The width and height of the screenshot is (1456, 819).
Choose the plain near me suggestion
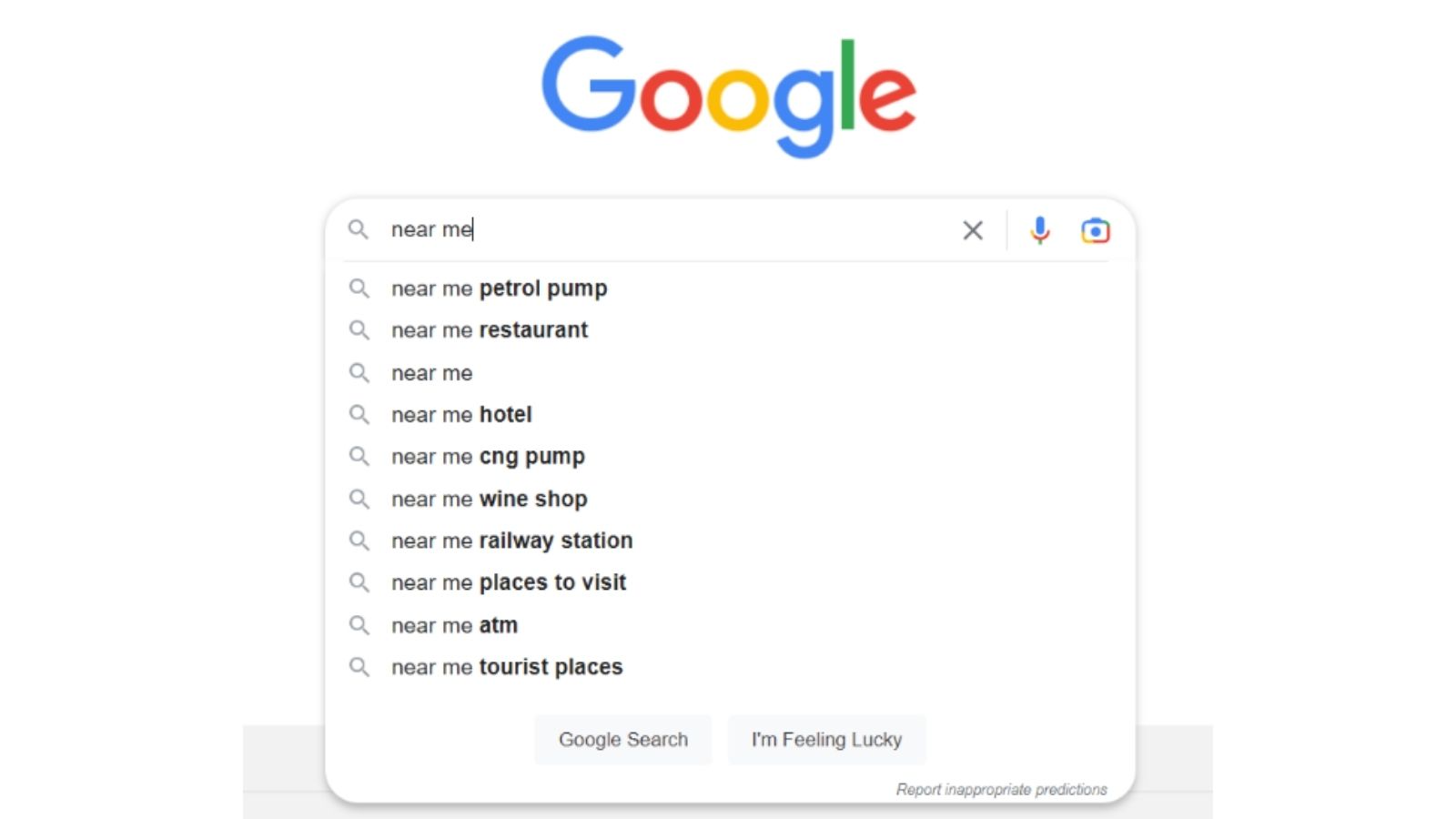(x=730, y=373)
